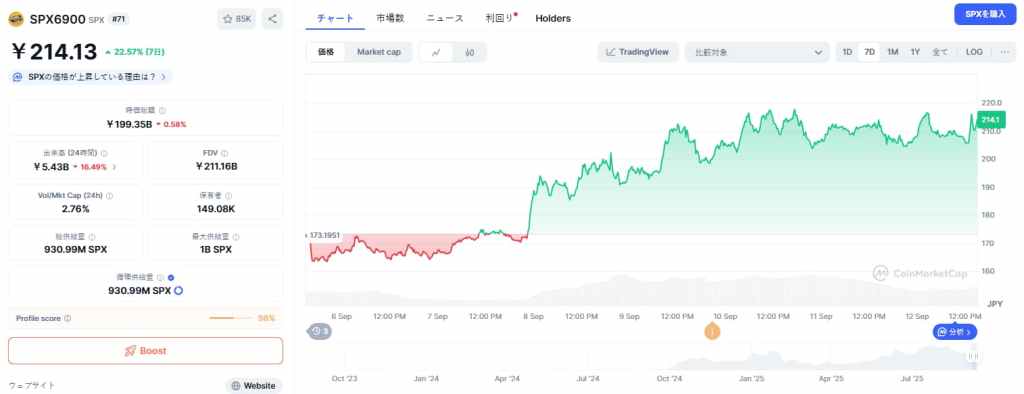This screenshot has width=1024, height=394.
Task: Click the Boost button
Action: [146, 351]
